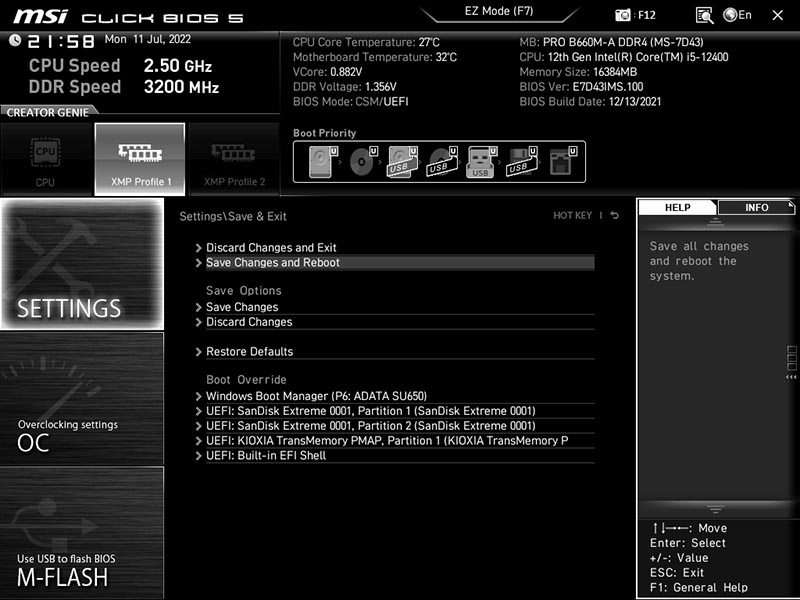This screenshot has height=600, width=800.
Task: Close the BIOS with the X icon
Action: [x=778, y=15]
